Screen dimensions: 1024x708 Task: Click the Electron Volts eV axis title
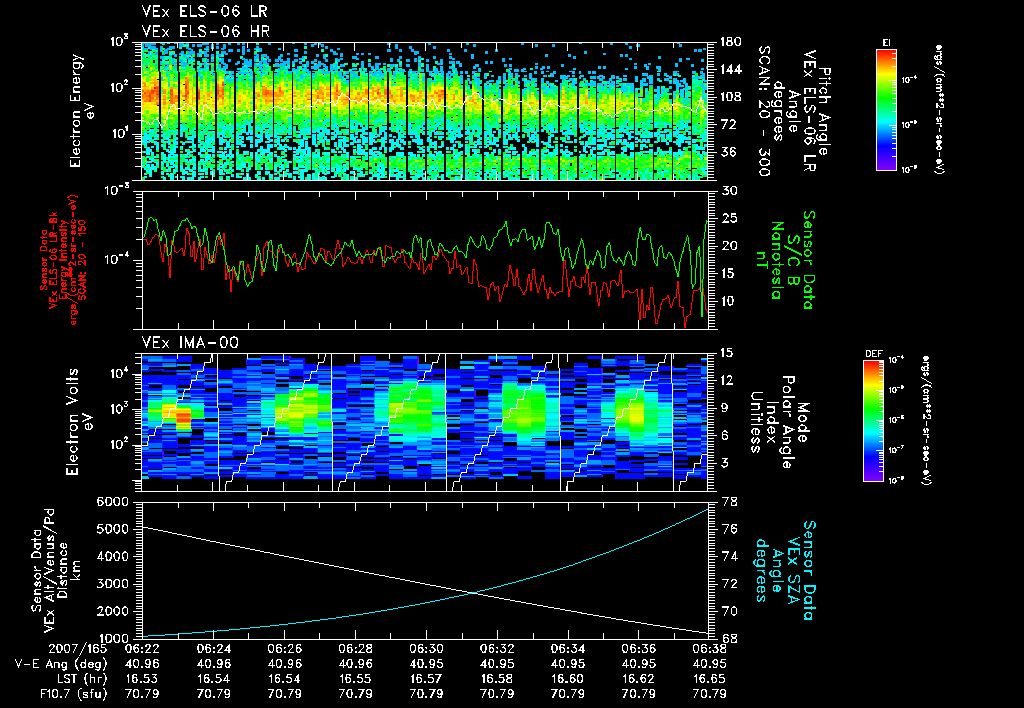(80, 422)
